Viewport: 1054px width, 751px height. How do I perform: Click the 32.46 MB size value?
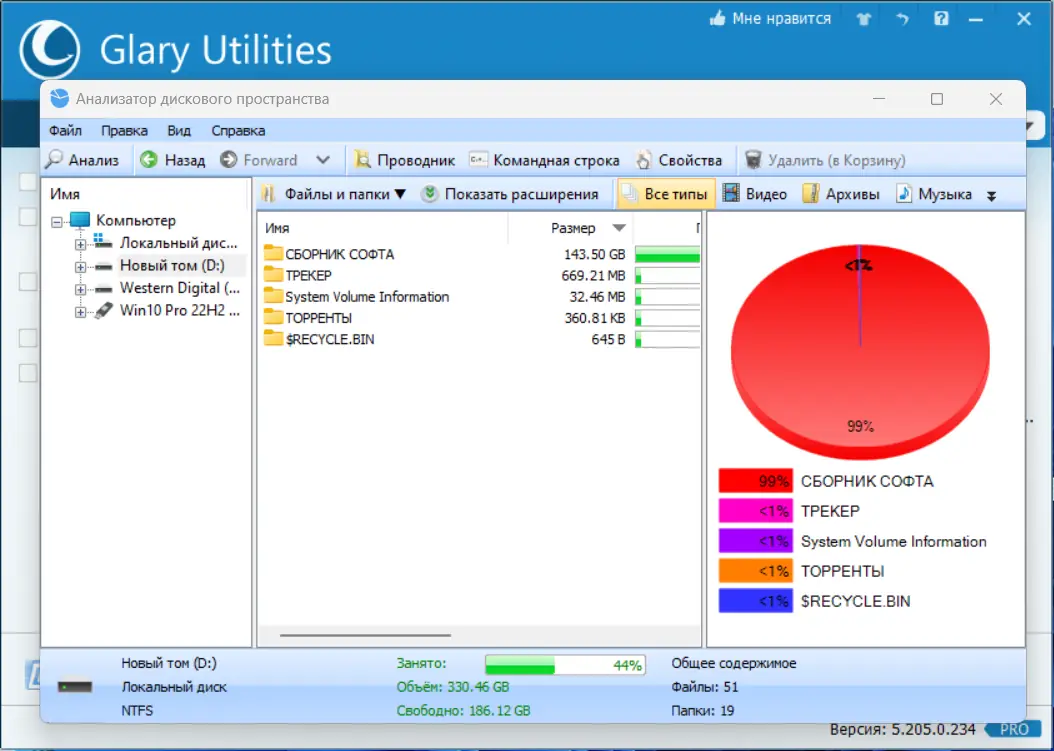tap(597, 297)
